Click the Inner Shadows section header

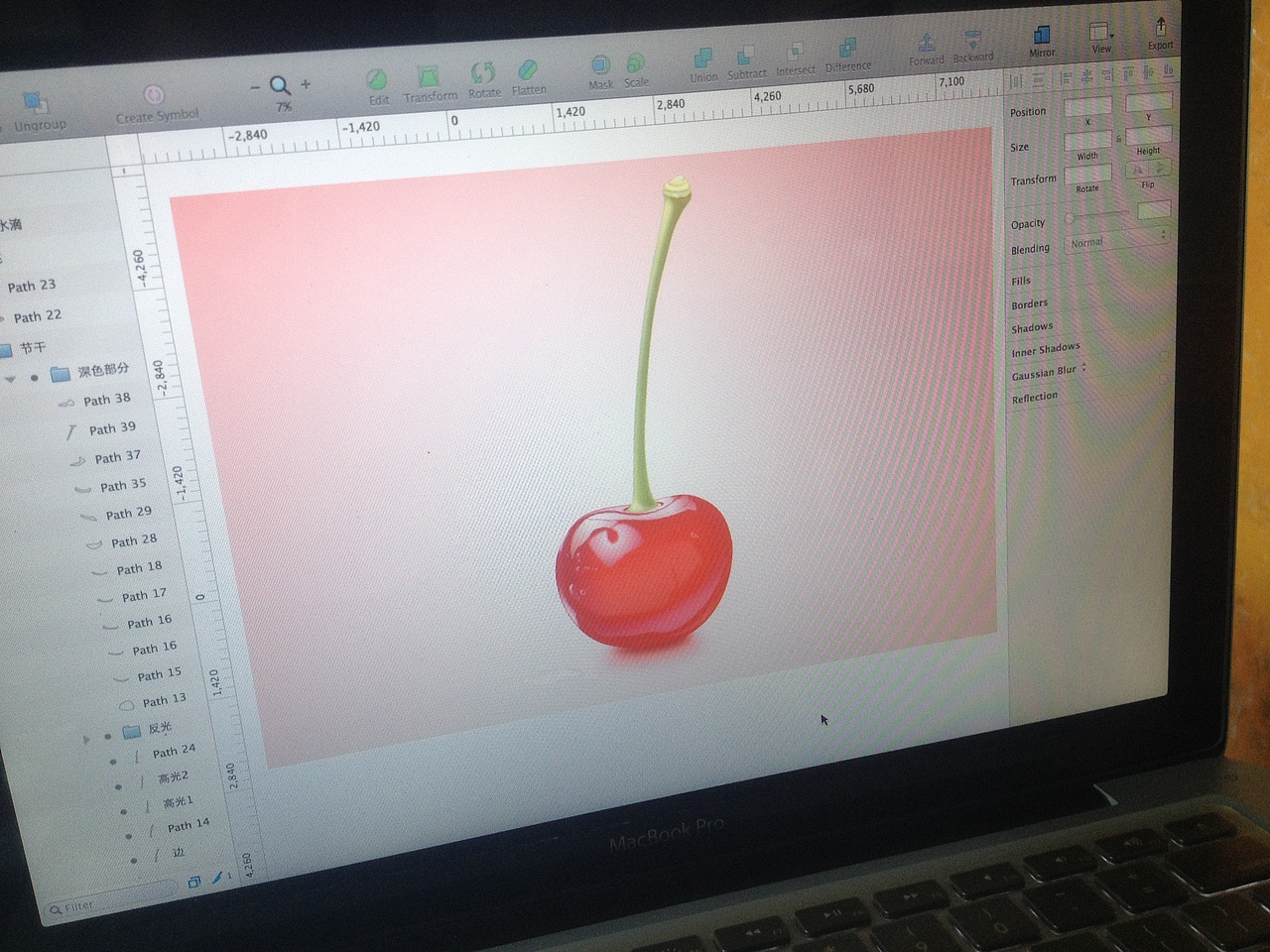coord(1046,350)
